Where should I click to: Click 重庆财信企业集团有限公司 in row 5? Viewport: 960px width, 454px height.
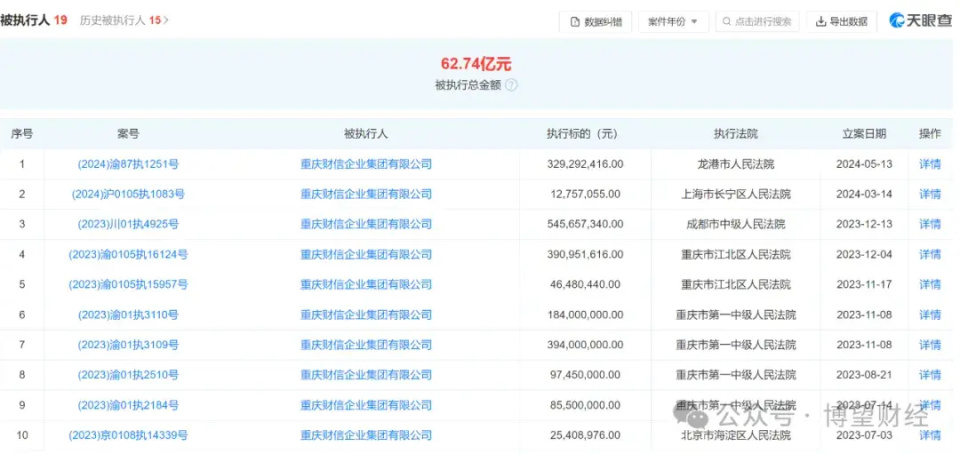(366, 285)
